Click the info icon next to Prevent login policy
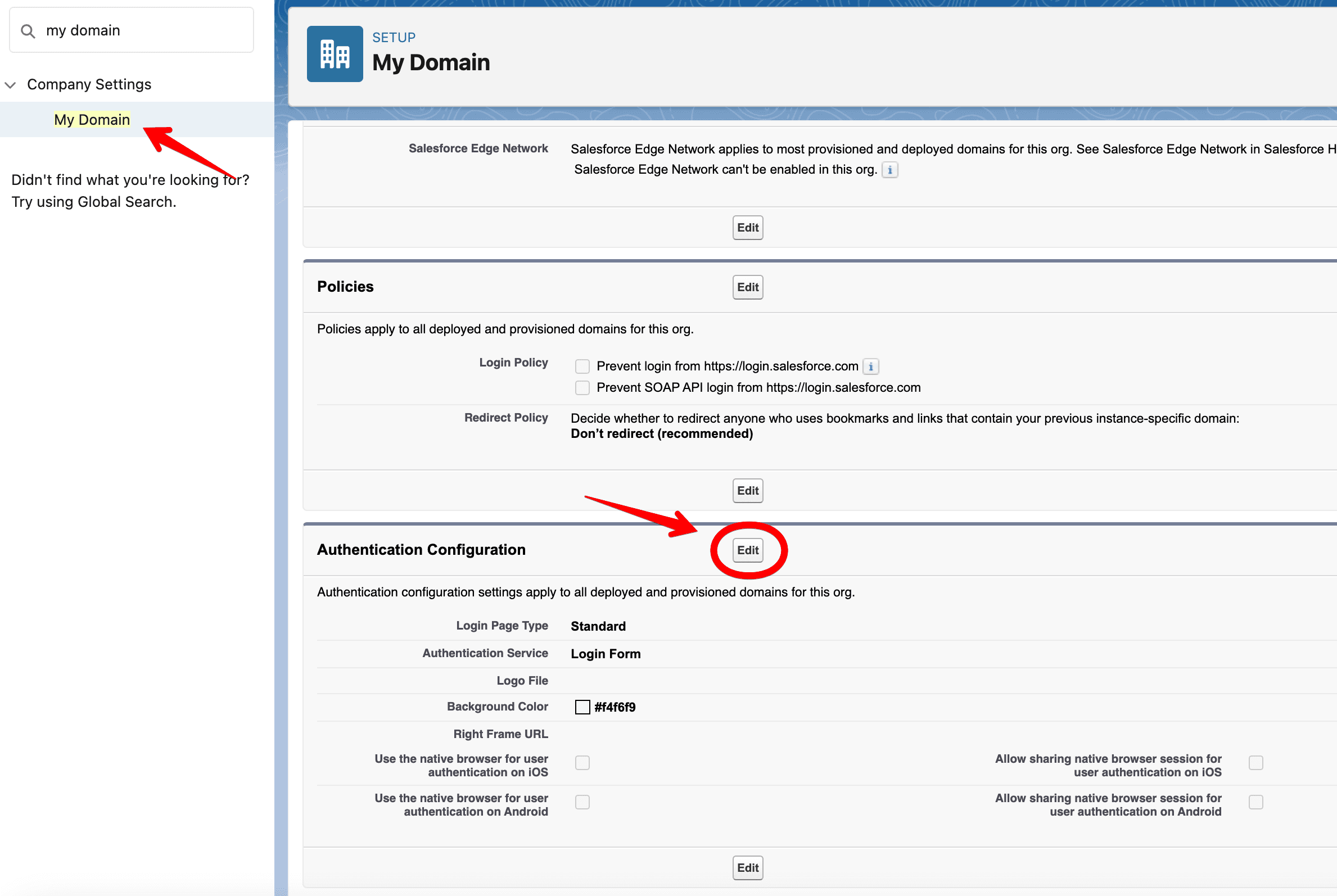This screenshot has height=896, width=1337. [870, 366]
